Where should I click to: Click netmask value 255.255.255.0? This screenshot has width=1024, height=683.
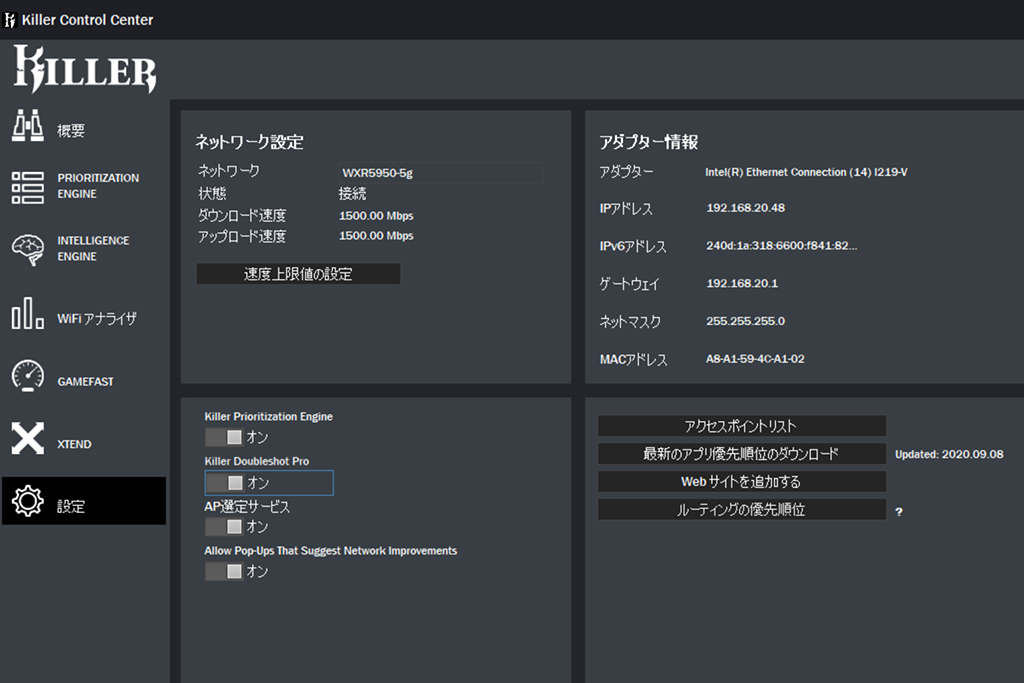pos(745,321)
